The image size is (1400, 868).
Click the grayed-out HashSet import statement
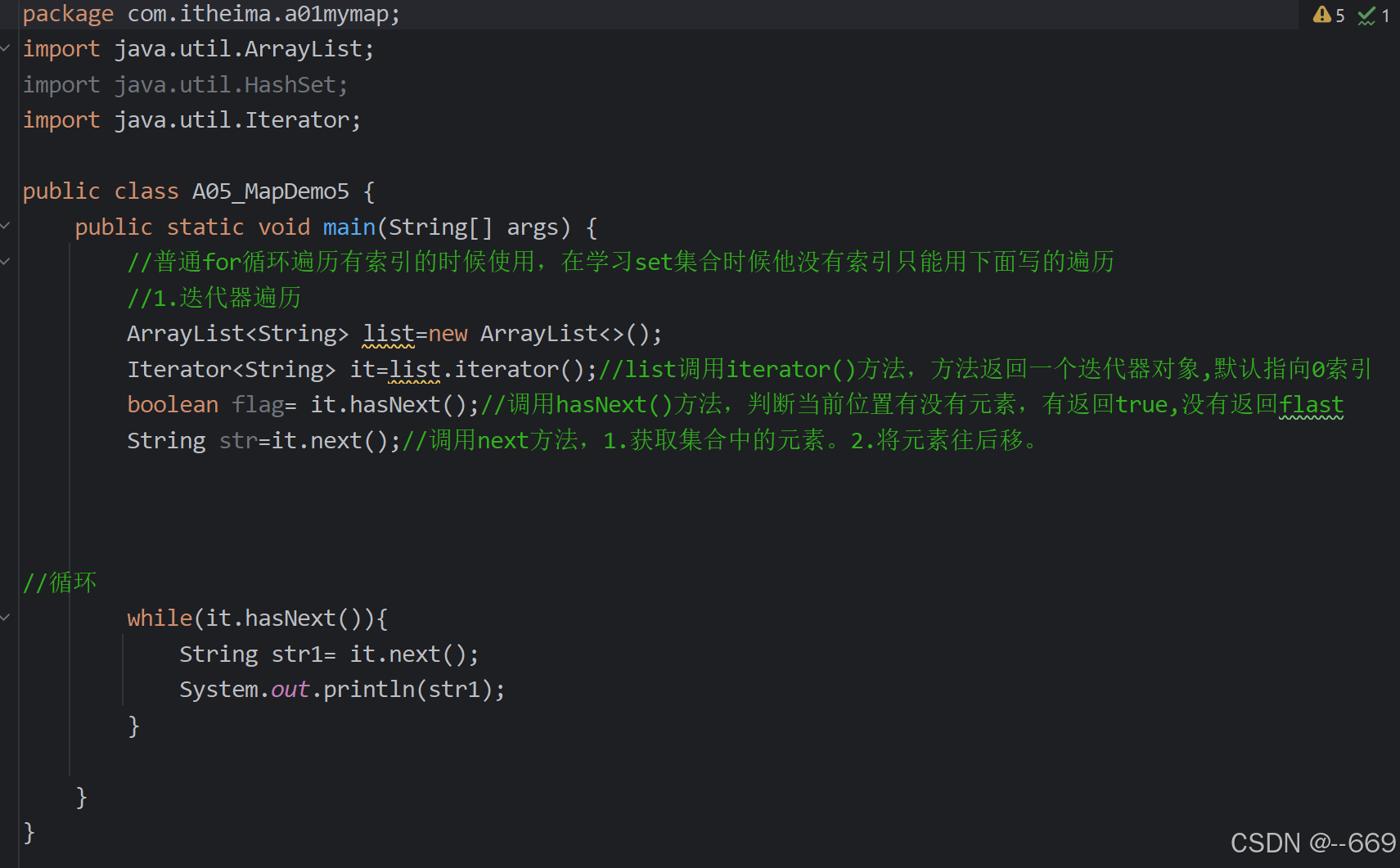186,83
